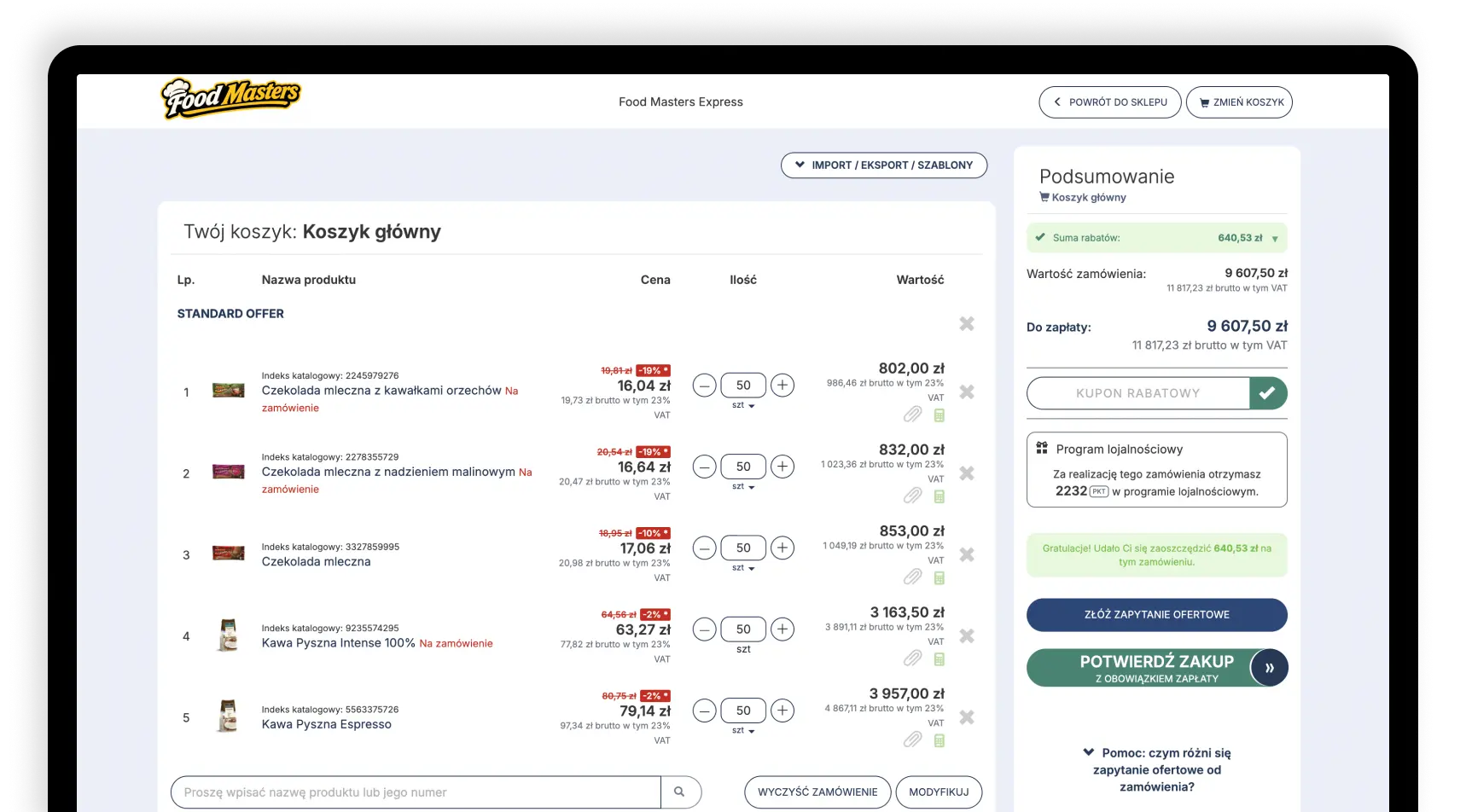Image resolution: width=1466 pixels, height=812 pixels.
Task: Expand the Suma rabatów discount details
Action: [x=1275, y=239]
